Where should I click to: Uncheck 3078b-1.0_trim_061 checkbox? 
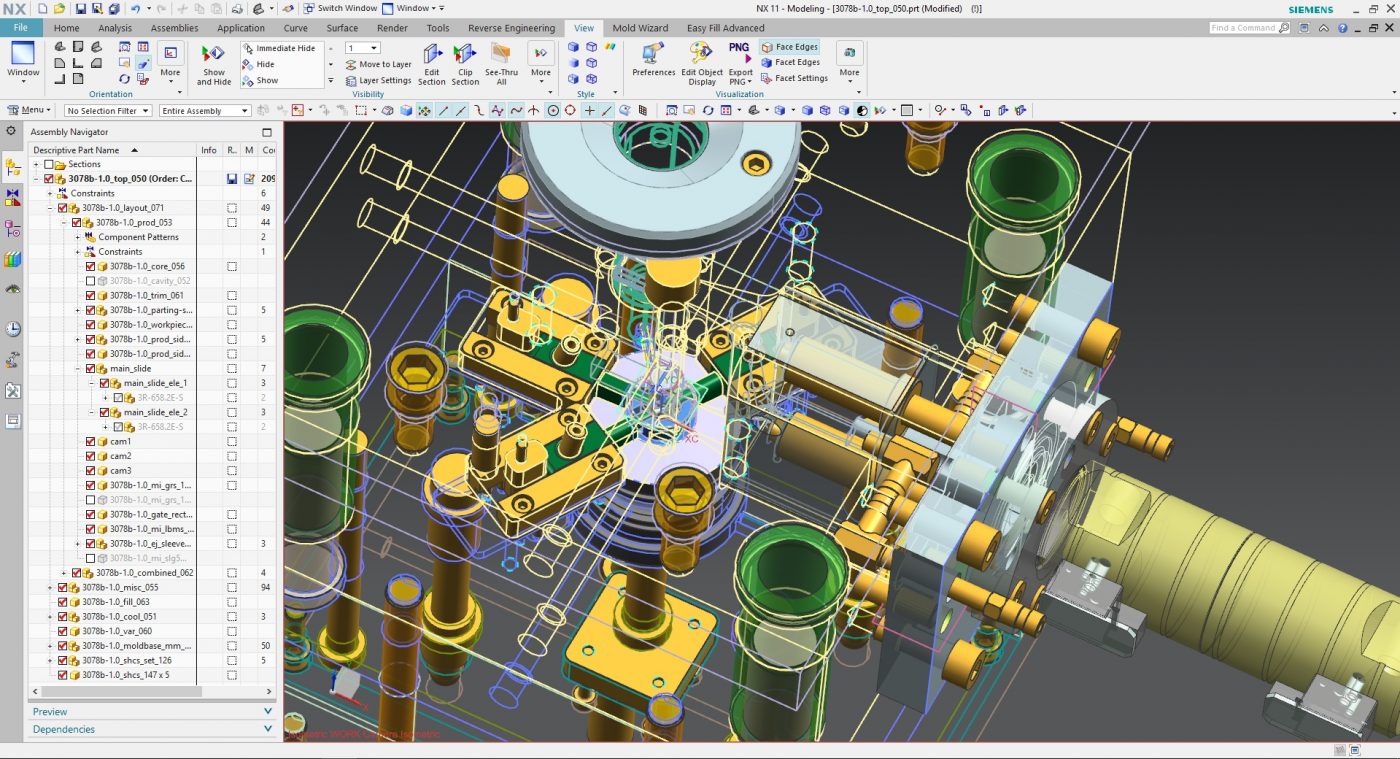90,295
